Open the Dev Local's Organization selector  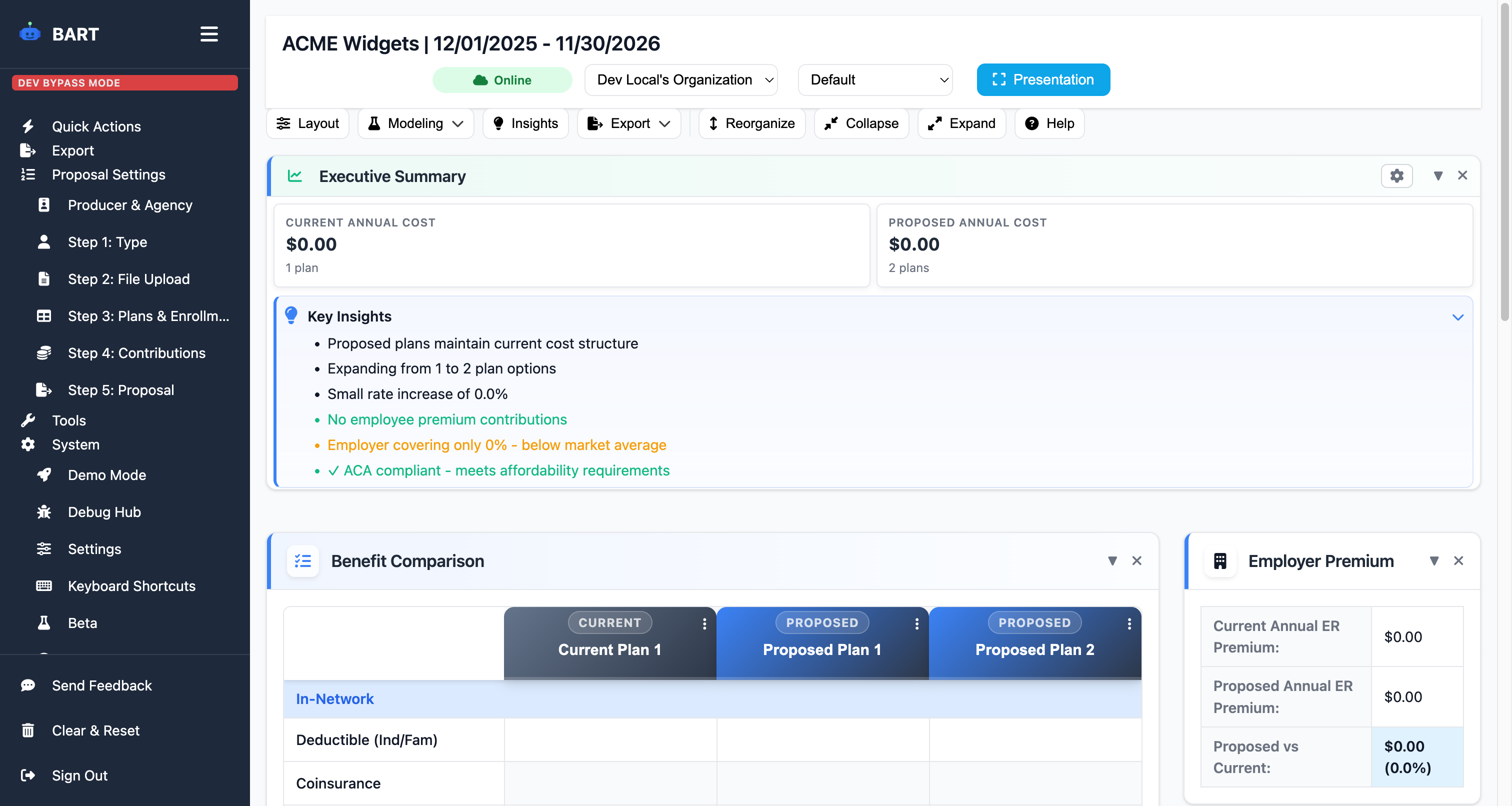(x=681, y=80)
